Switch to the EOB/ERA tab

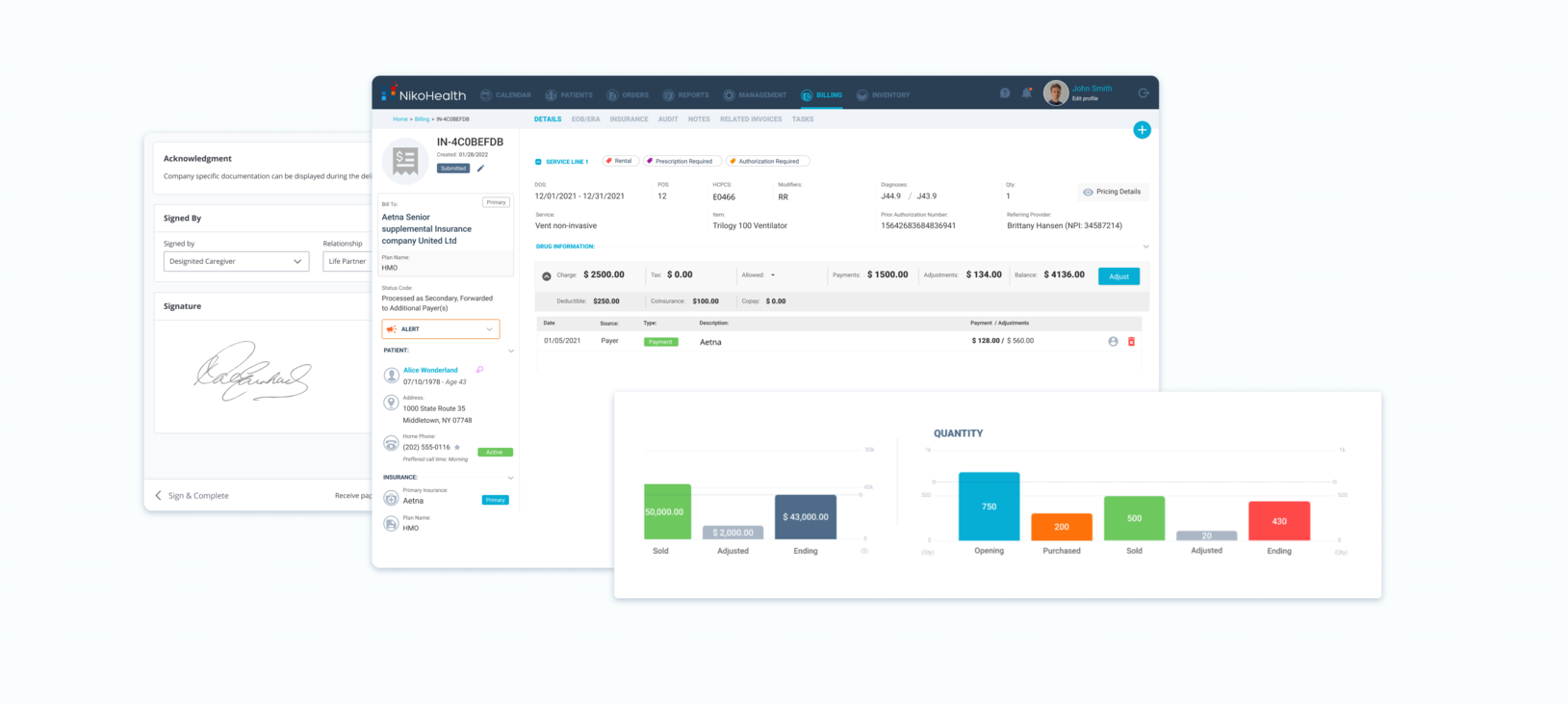585,119
